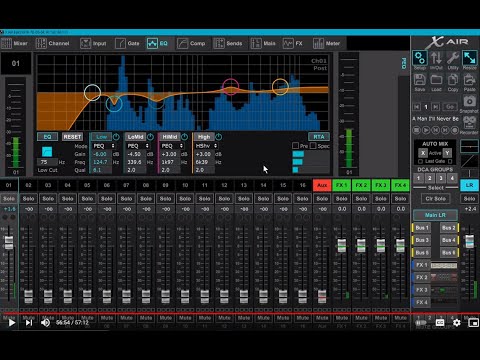Click the FX 1 channel fader knob
Image resolution: width=480 pixels, height=360 pixels.
click(341, 245)
